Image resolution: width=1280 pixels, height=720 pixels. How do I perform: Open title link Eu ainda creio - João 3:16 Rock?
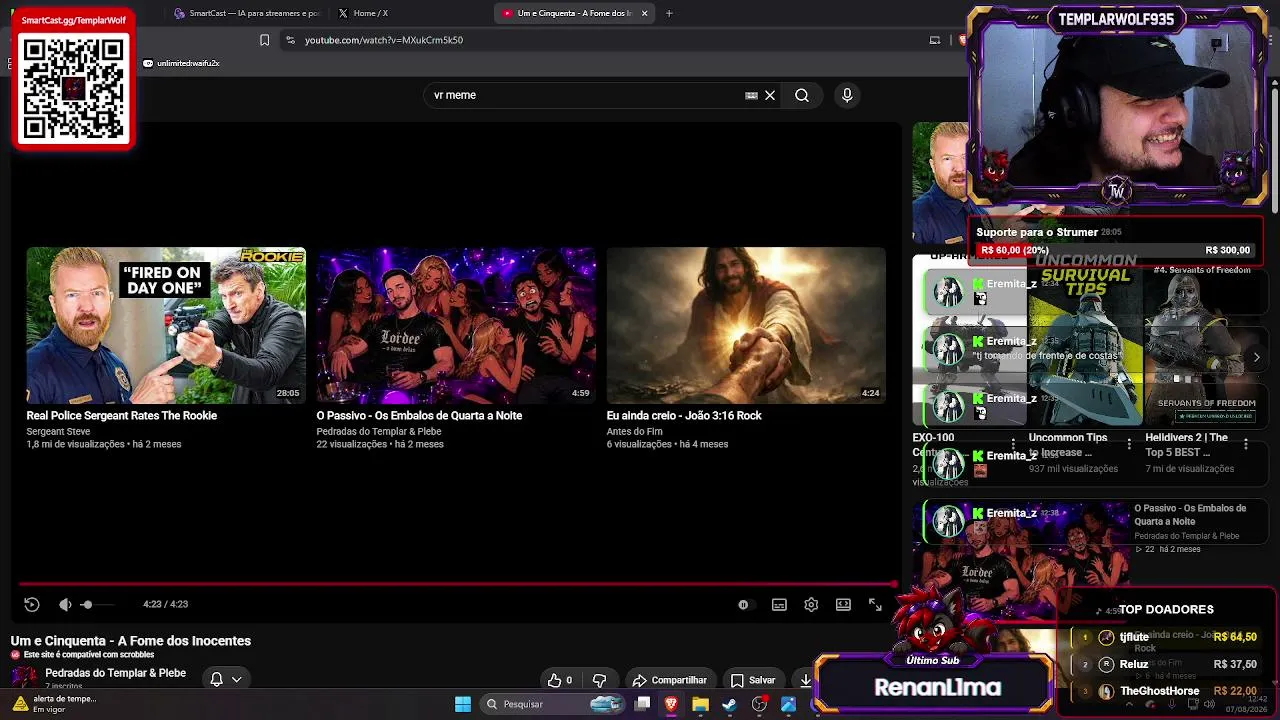click(x=684, y=415)
